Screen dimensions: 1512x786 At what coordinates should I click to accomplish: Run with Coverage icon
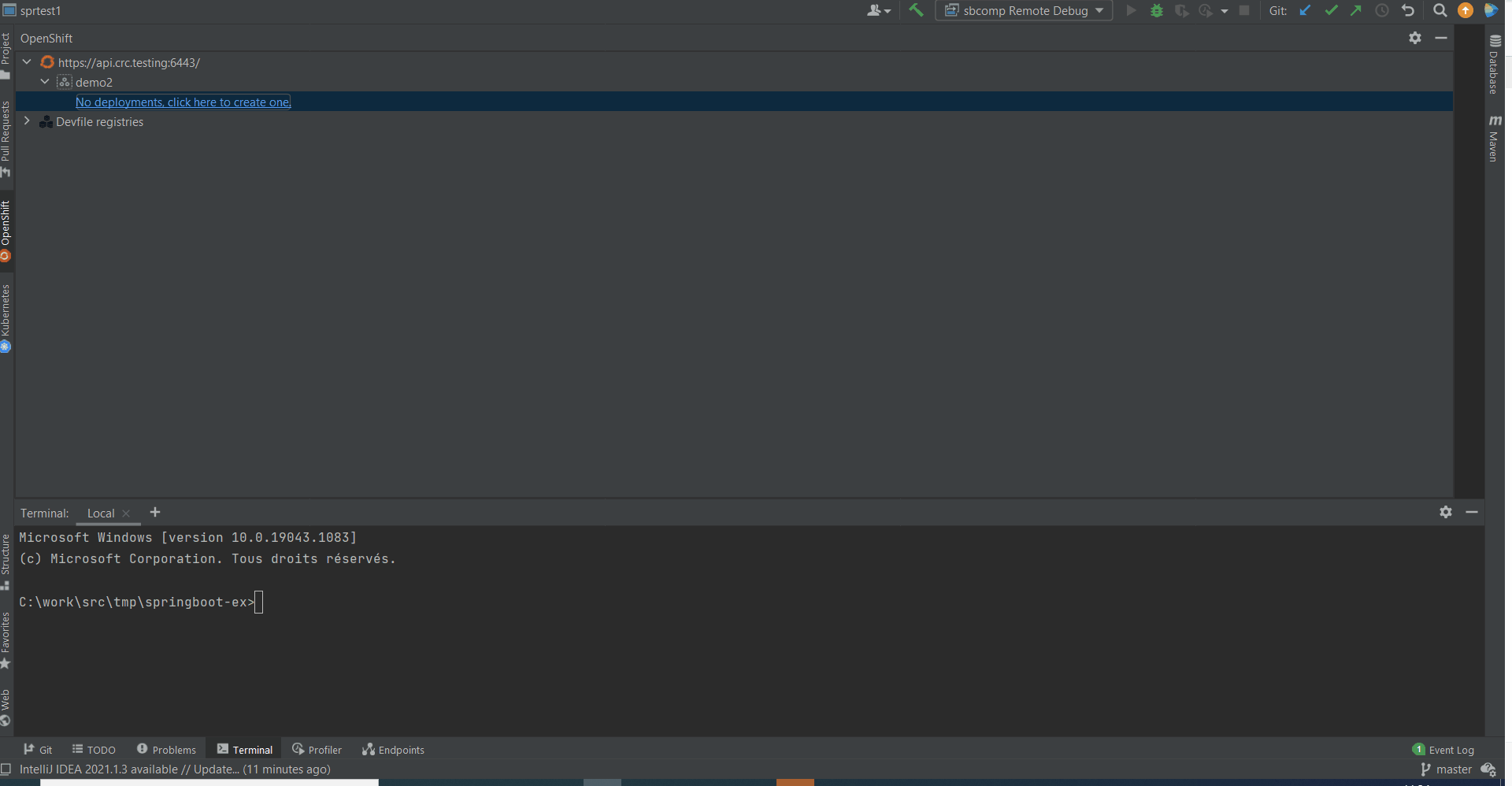1181,11
